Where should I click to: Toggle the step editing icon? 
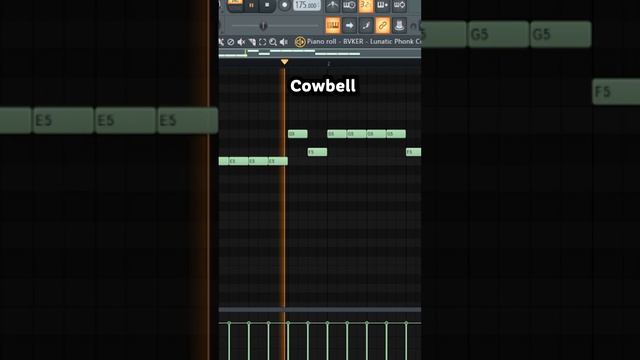(366, 25)
